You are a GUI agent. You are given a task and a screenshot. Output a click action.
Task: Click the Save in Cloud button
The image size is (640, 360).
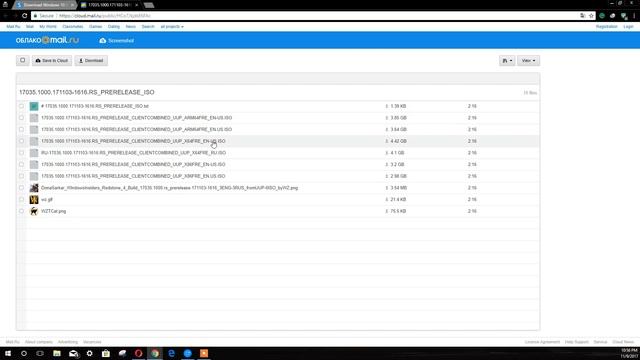(x=52, y=60)
